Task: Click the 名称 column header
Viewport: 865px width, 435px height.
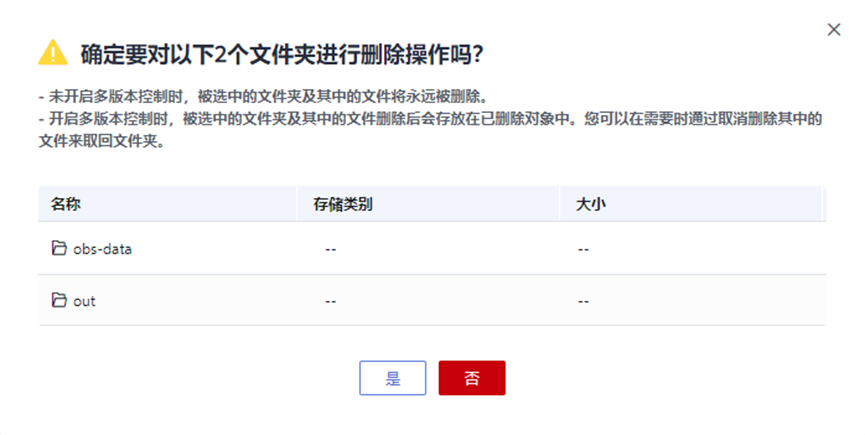Action: coord(65,204)
